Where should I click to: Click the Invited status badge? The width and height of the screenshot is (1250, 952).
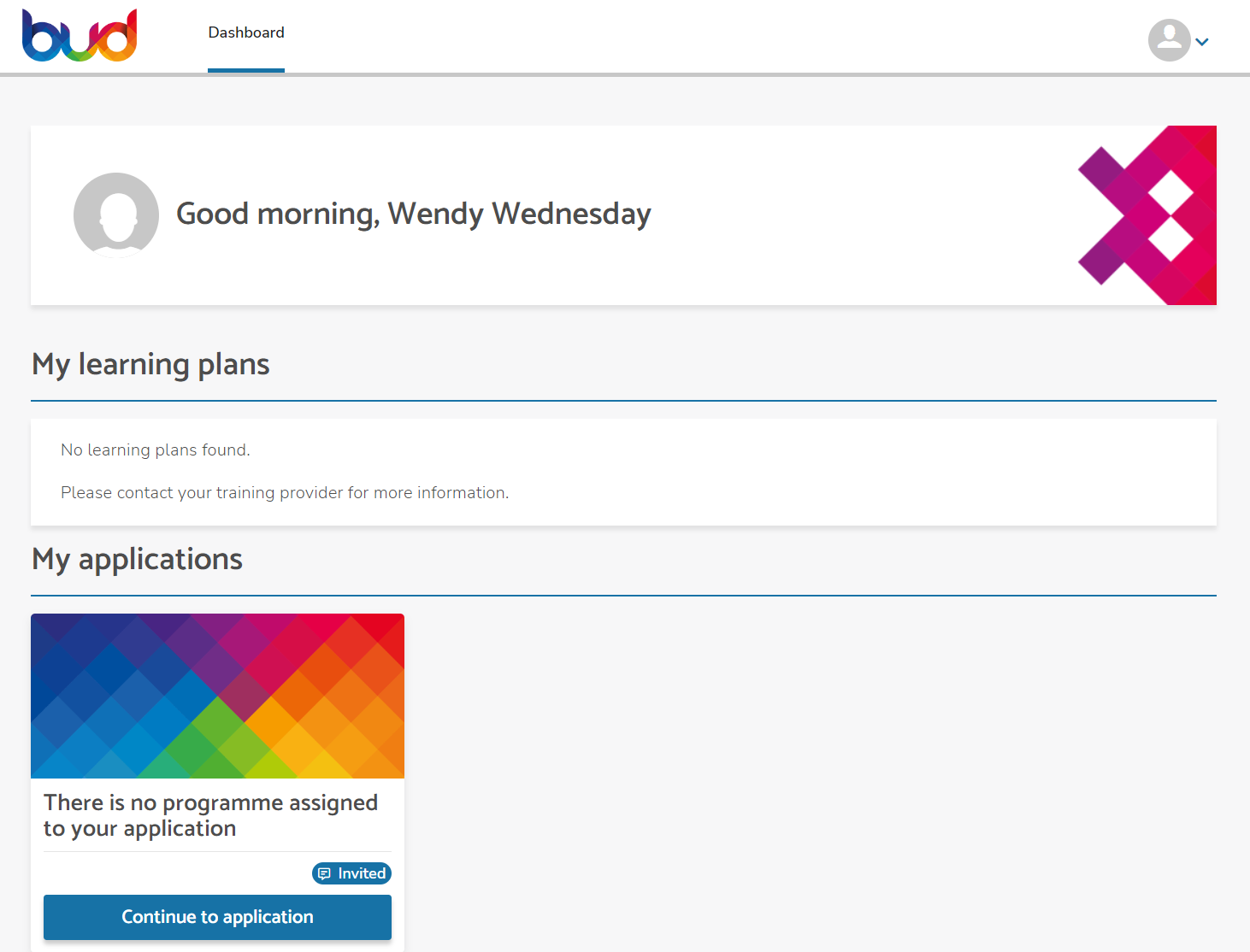coord(351,873)
